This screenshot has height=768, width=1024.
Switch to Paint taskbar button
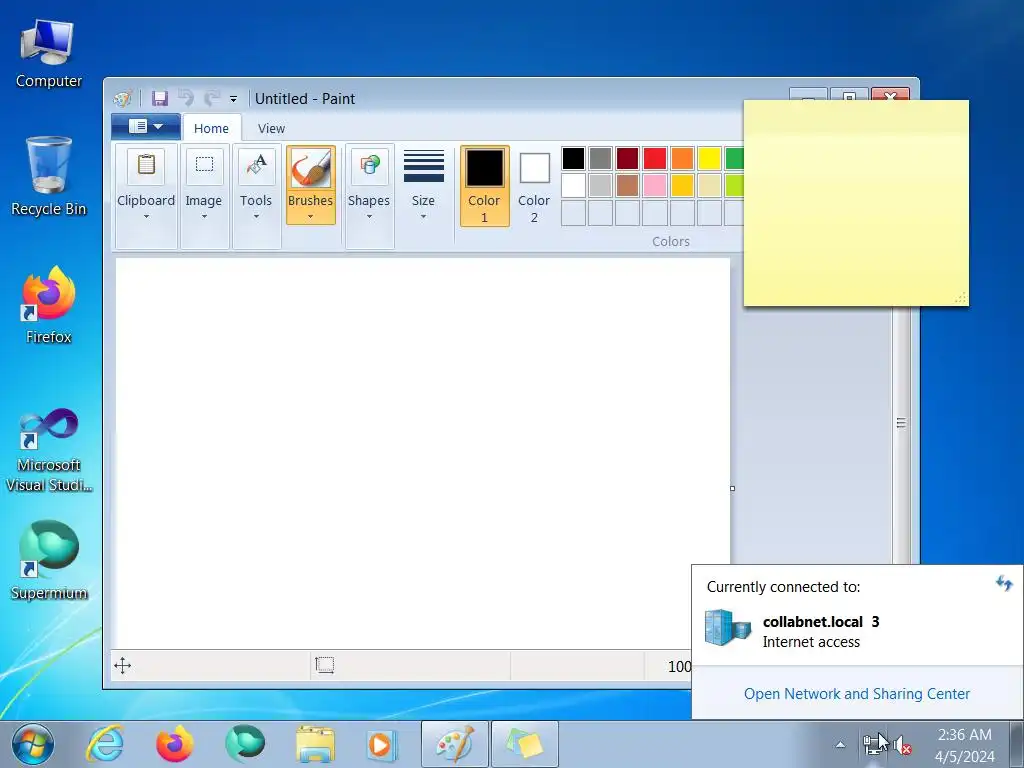455,744
